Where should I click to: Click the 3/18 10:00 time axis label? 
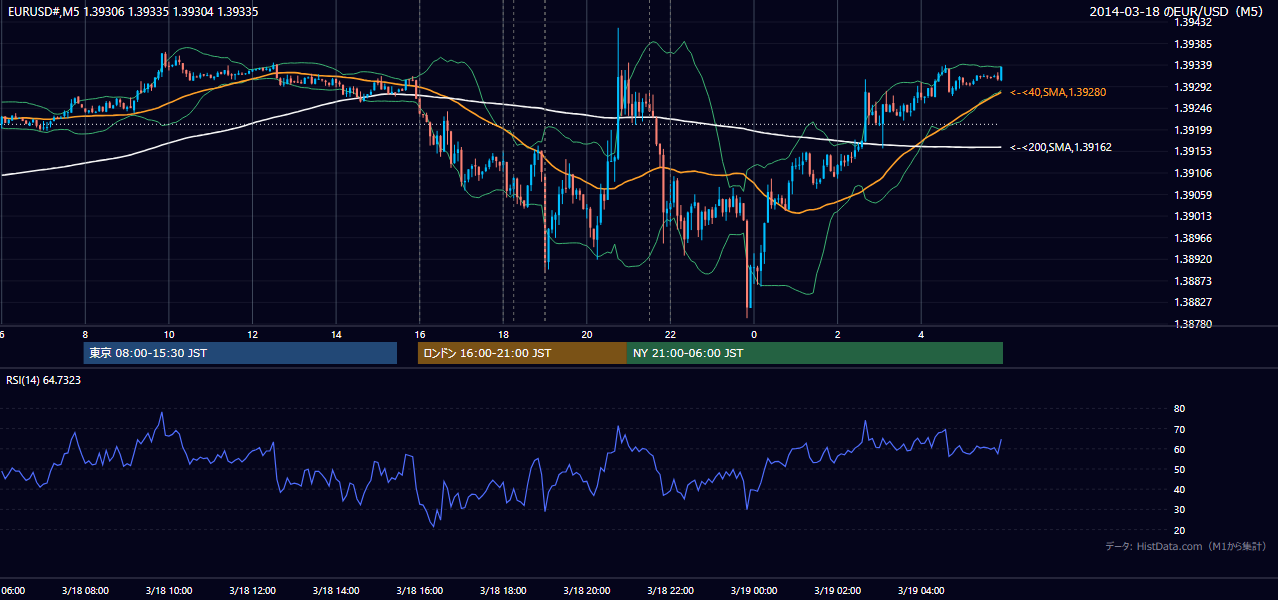pos(169,590)
